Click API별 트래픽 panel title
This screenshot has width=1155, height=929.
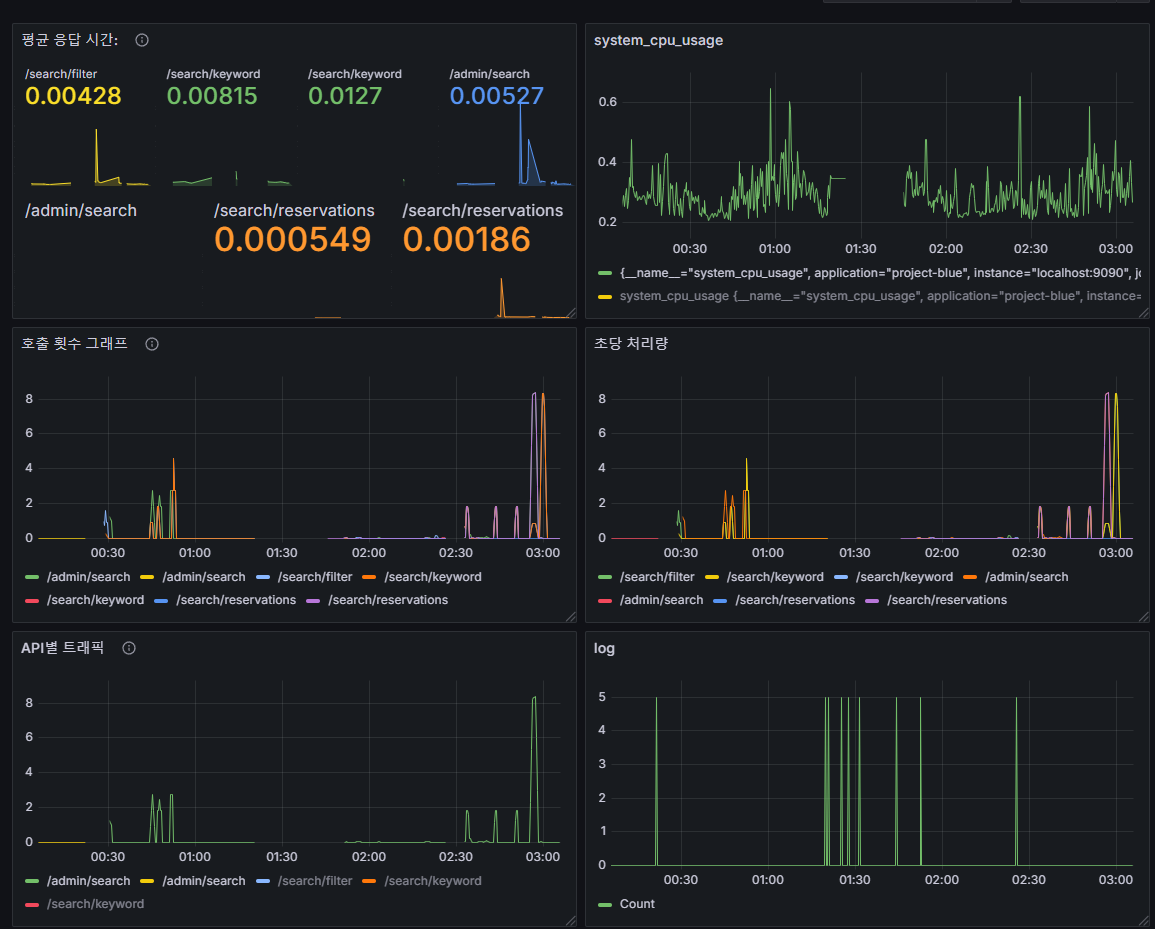tap(63, 648)
